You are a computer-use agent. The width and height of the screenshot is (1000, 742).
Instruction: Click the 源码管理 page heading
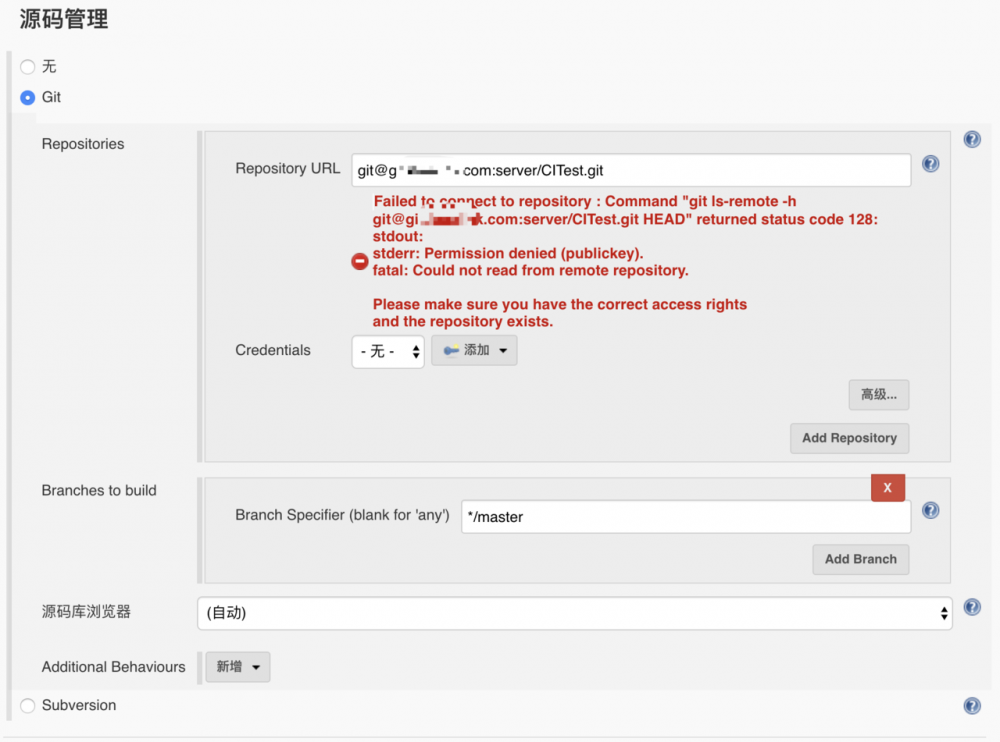(x=63, y=19)
